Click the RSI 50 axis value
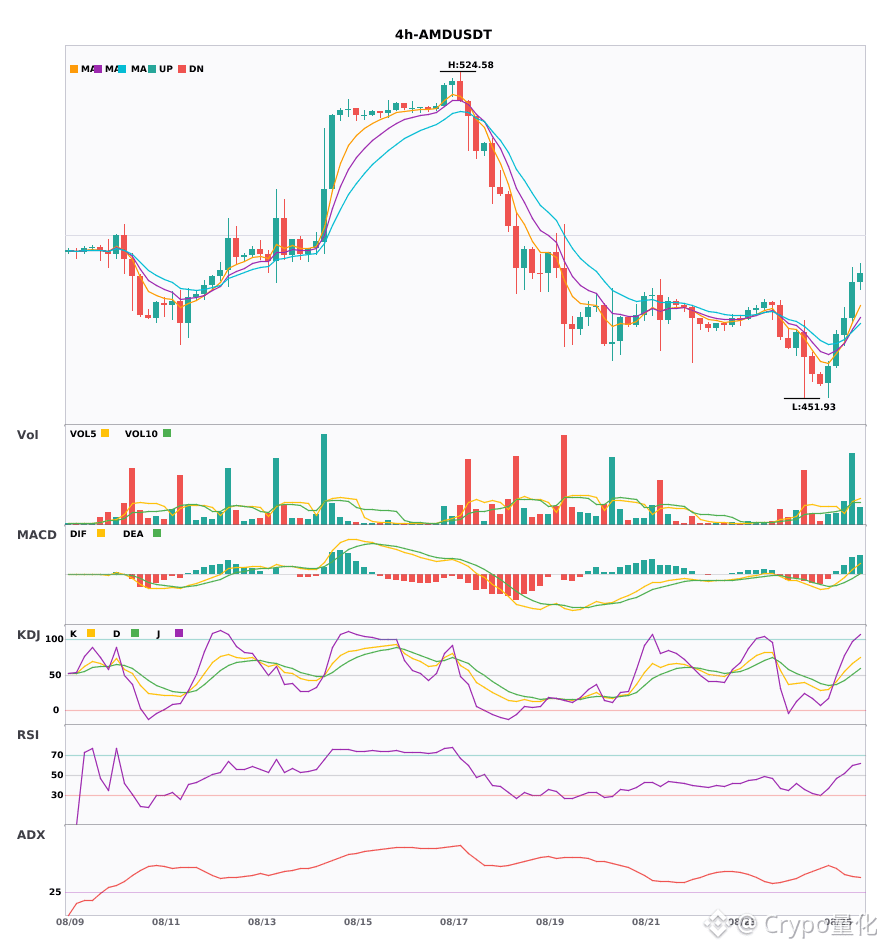The image size is (885, 950). coord(57,775)
